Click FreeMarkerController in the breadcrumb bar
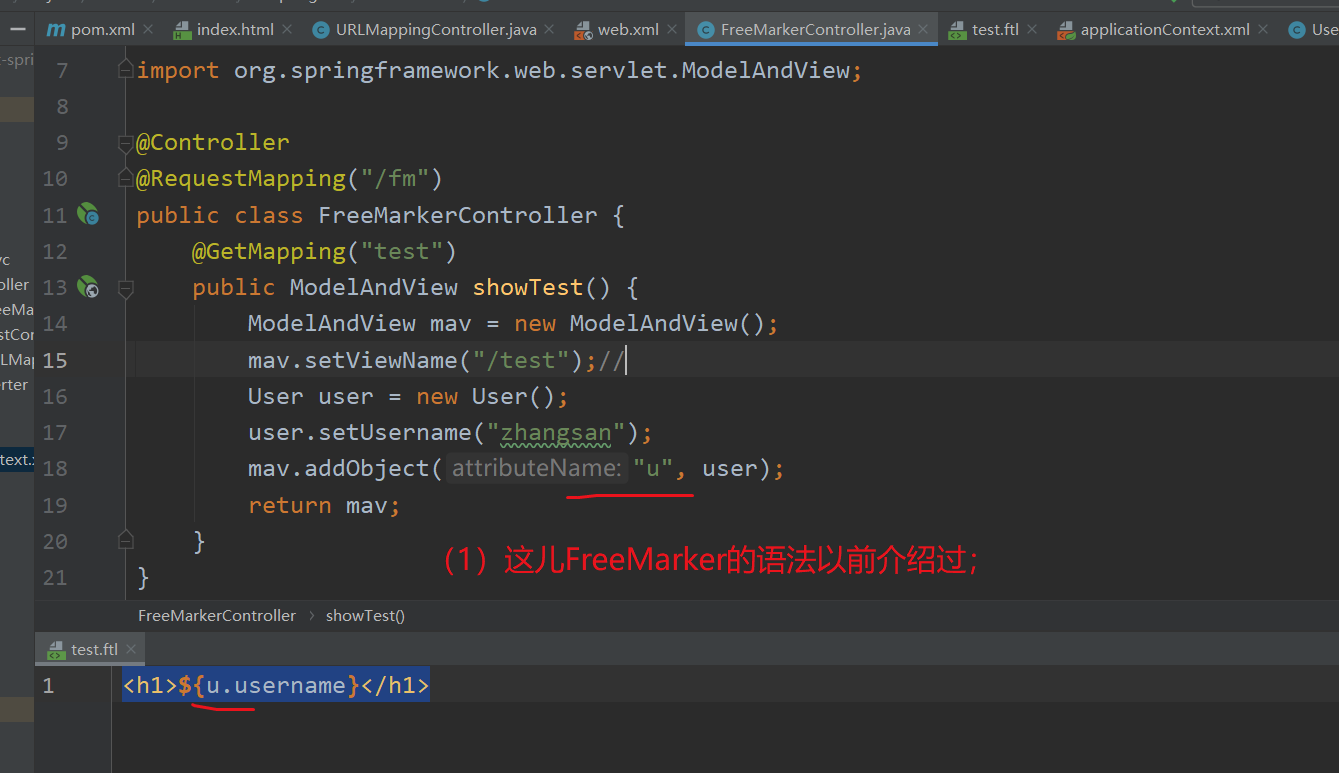This screenshot has height=773, width=1339. [x=216, y=615]
